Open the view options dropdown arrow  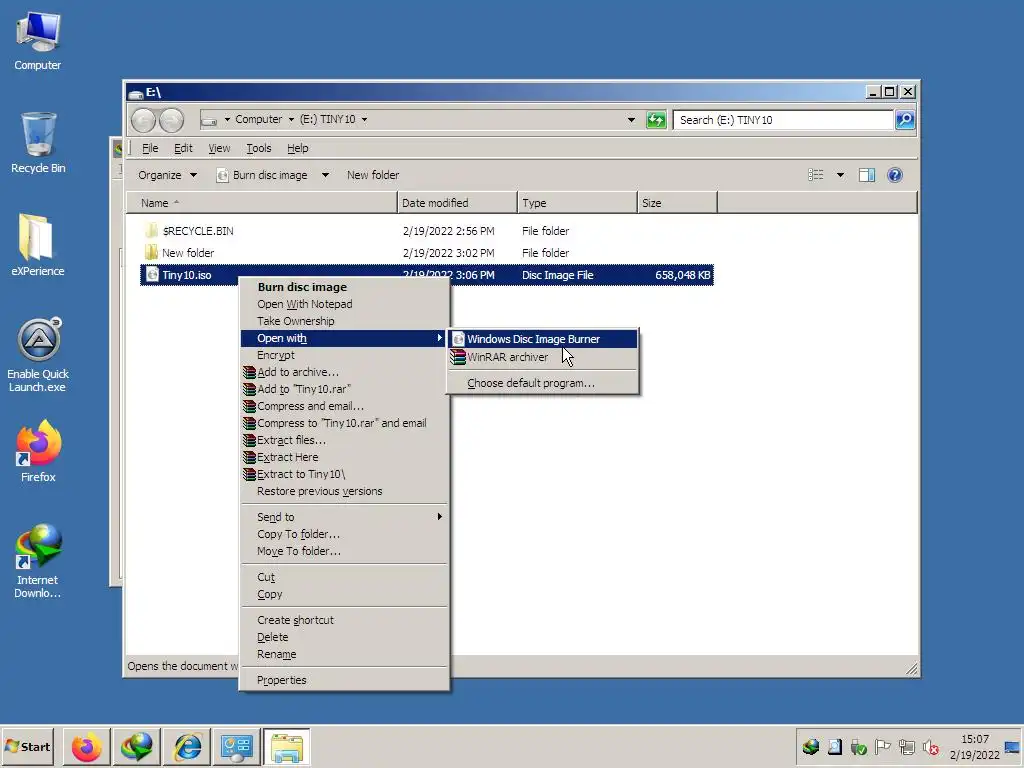tap(840, 175)
